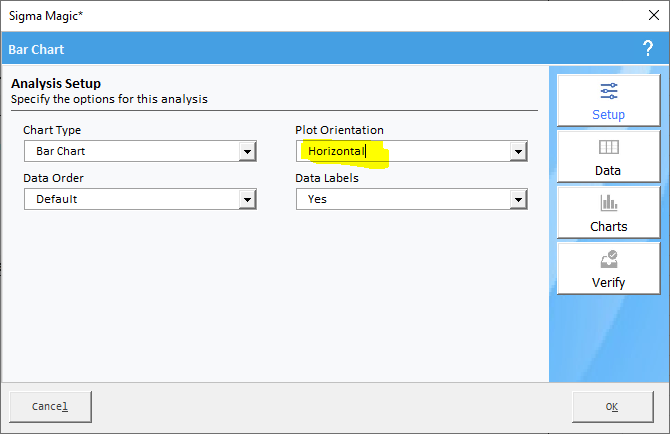Click the Bar Chart value in Chart Type field
This screenshot has height=434, width=670.
coord(61,151)
